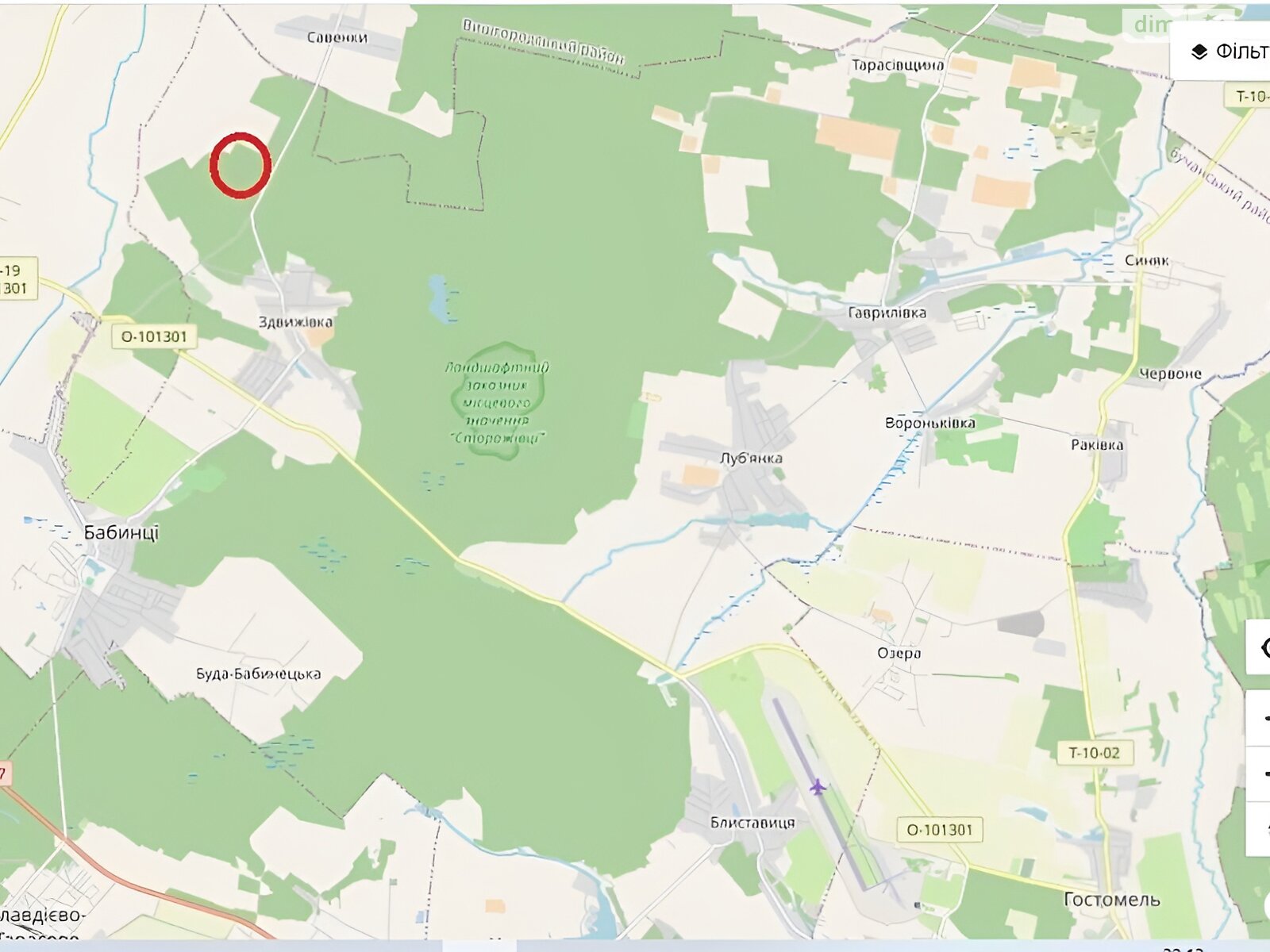Click the T-10-02 road shield

[x=1094, y=753]
